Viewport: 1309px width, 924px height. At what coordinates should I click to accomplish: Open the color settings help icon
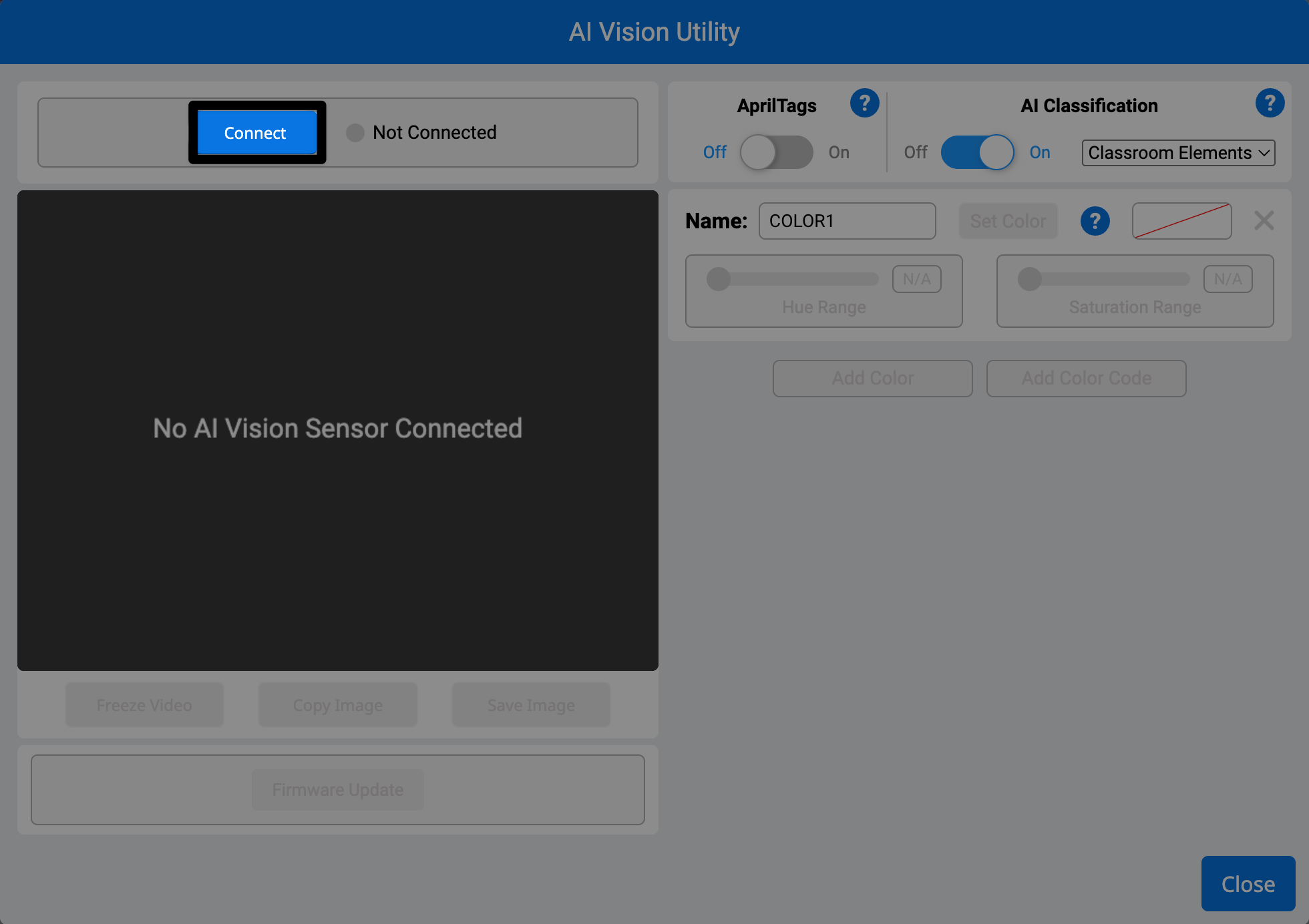click(1095, 220)
